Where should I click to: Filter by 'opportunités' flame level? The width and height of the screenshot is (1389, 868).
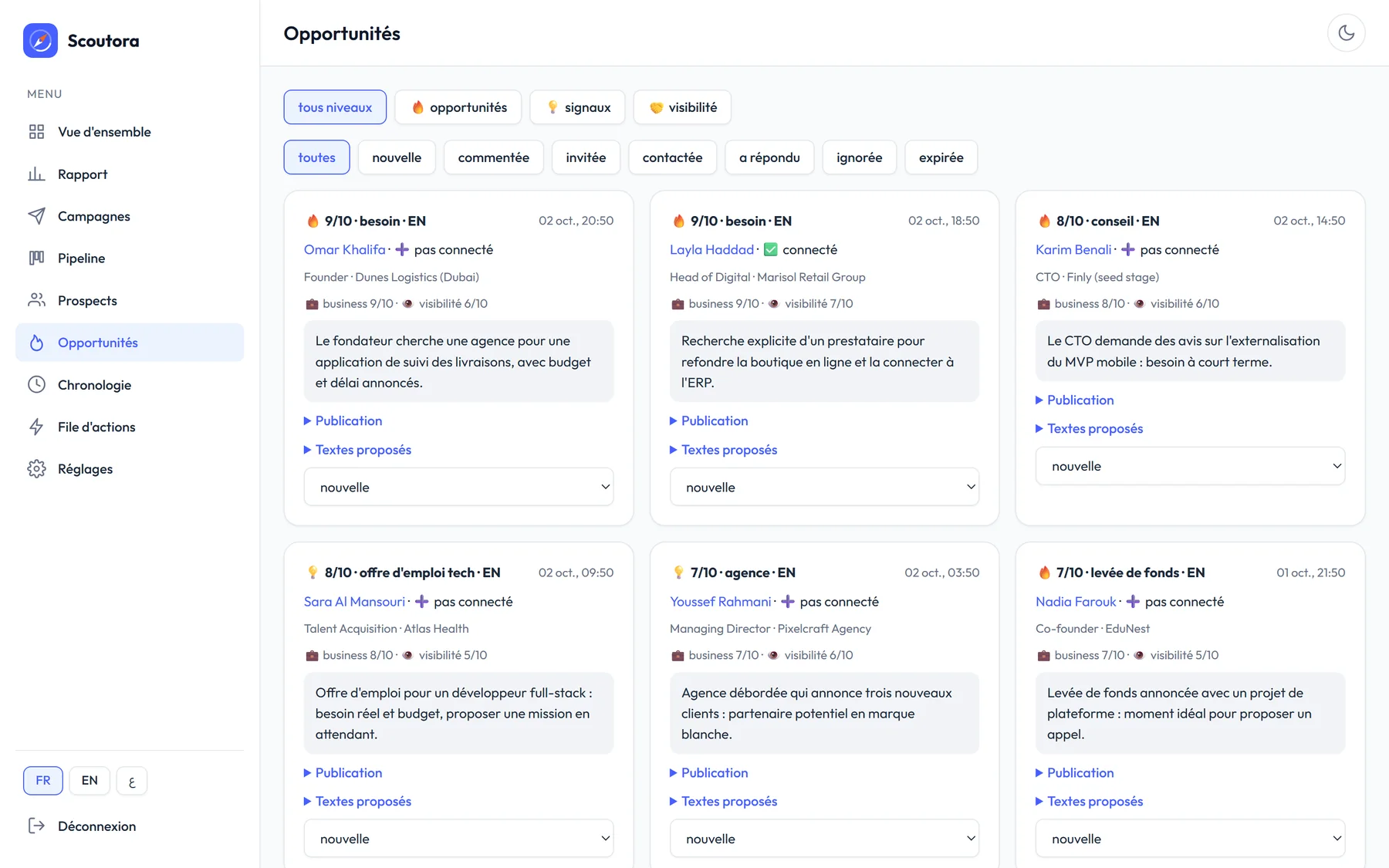[458, 107]
